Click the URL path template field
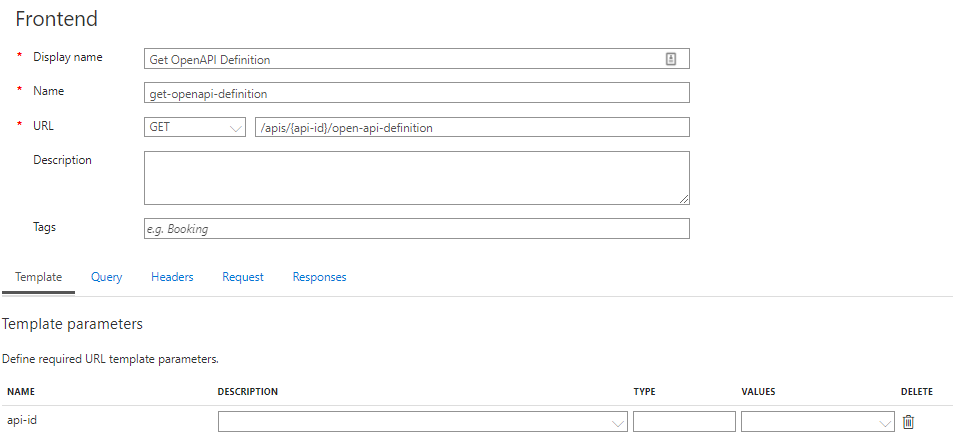The width and height of the screenshot is (953, 447). click(472, 127)
